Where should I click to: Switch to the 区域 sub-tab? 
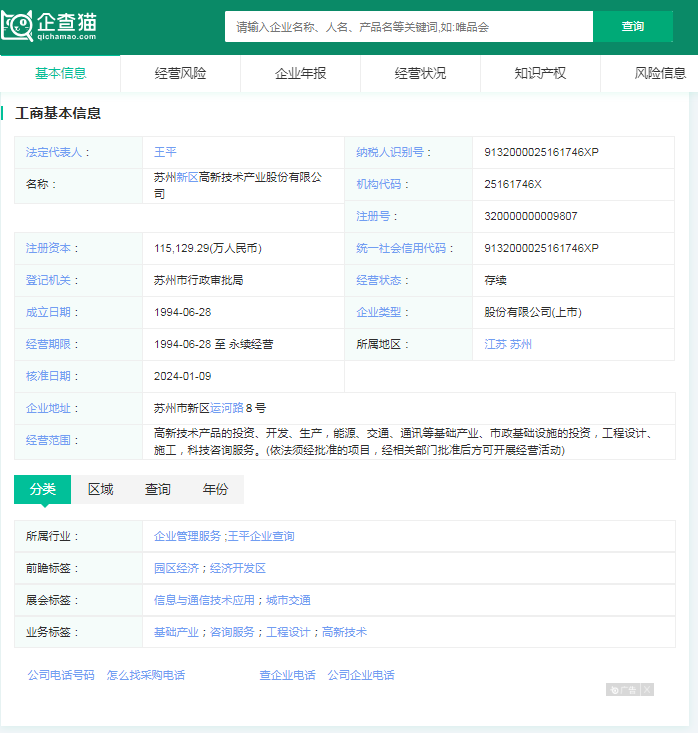(100, 489)
